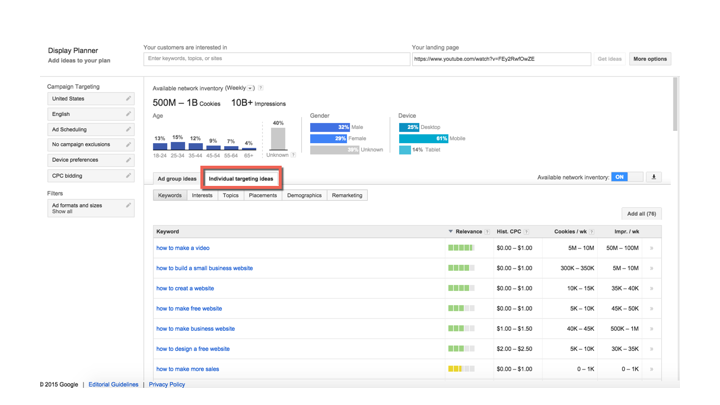Click '300K – 350K' cookies value
This screenshot has height=405, width=720.
click(577, 268)
